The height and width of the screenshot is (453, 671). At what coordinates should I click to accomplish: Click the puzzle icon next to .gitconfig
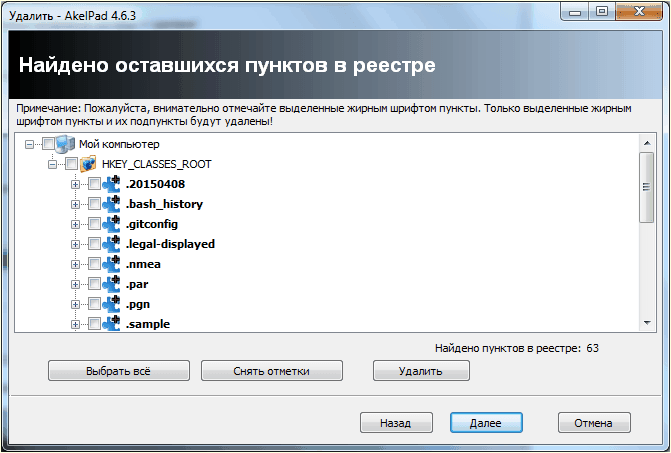tap(111, 224)
